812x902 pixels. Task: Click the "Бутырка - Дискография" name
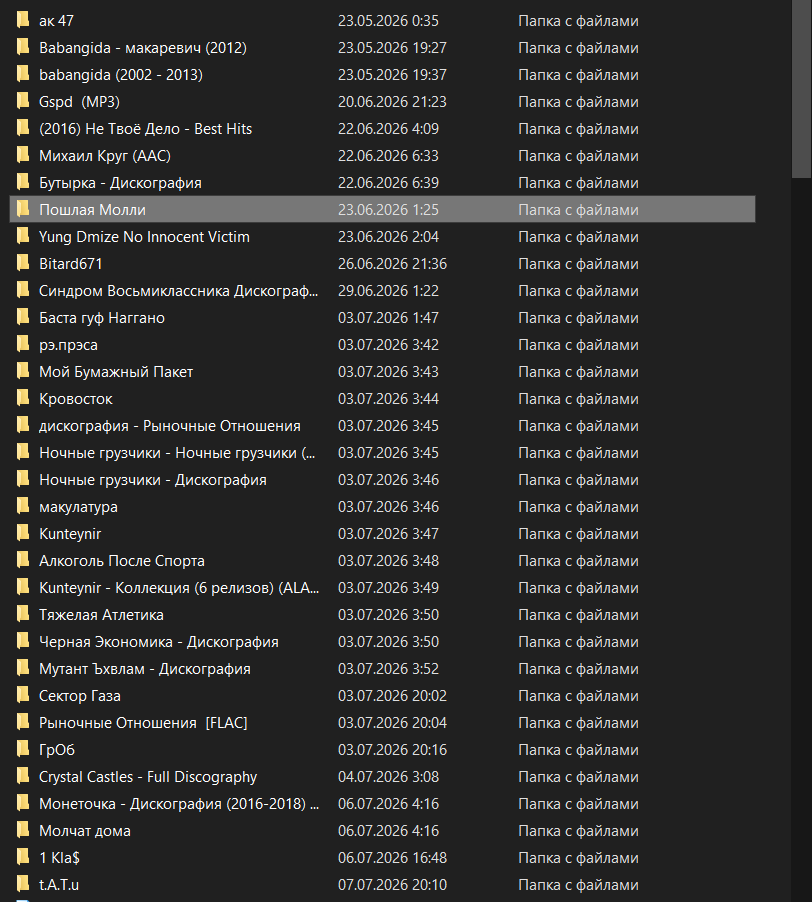click(120, 183)
